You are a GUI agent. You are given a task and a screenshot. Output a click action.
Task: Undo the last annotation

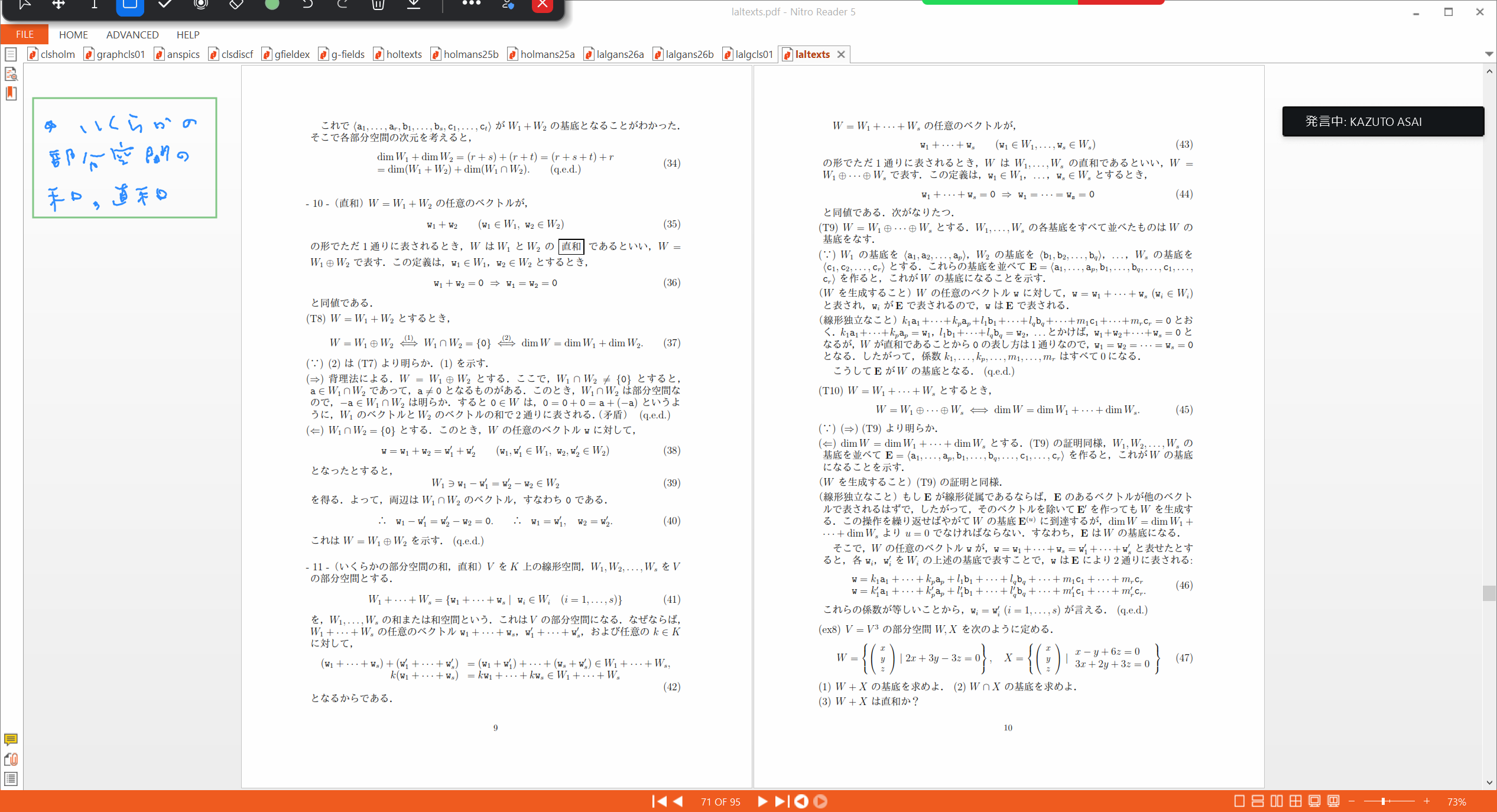pyautogui.click(x=307, y=5)
